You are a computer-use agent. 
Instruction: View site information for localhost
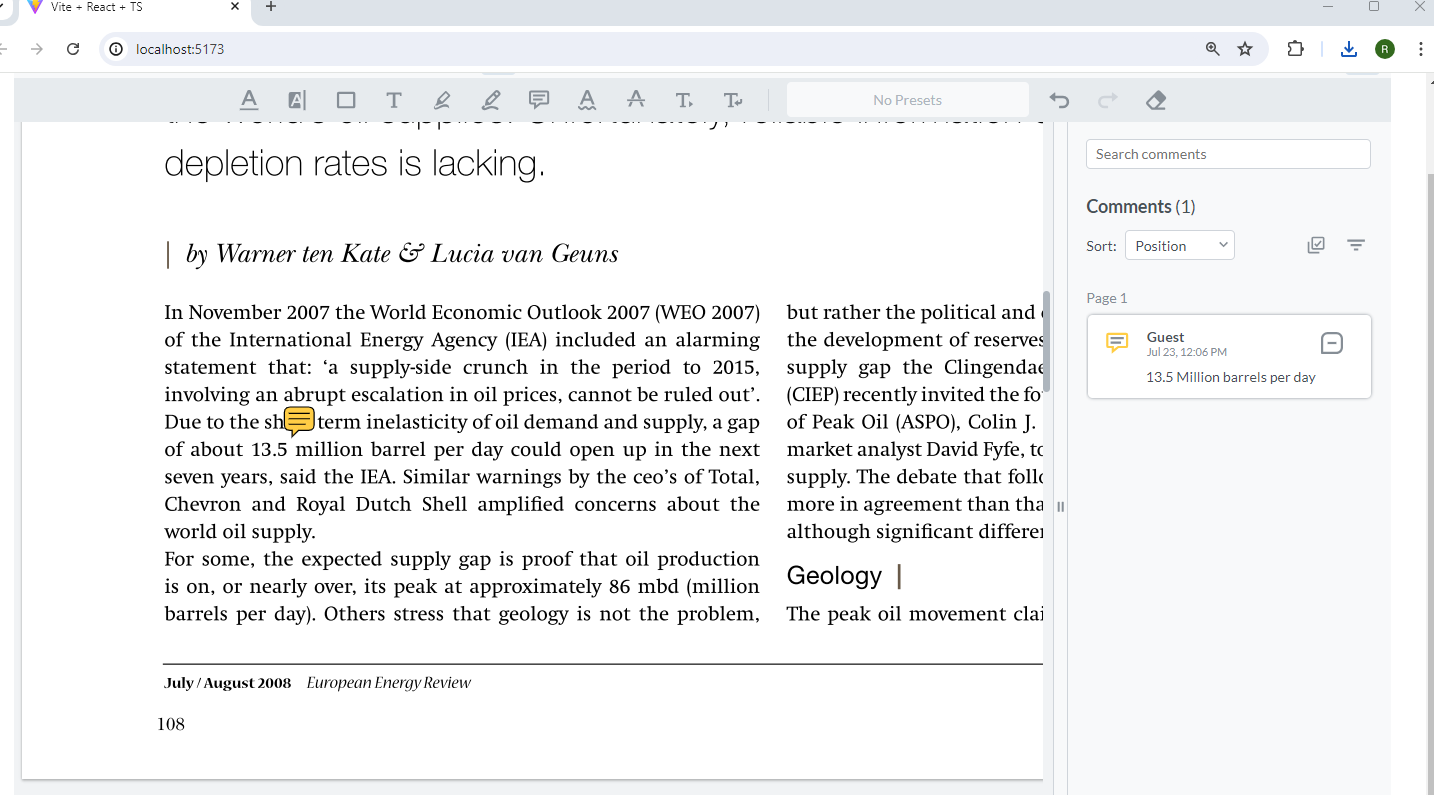(x=116, y=49)
